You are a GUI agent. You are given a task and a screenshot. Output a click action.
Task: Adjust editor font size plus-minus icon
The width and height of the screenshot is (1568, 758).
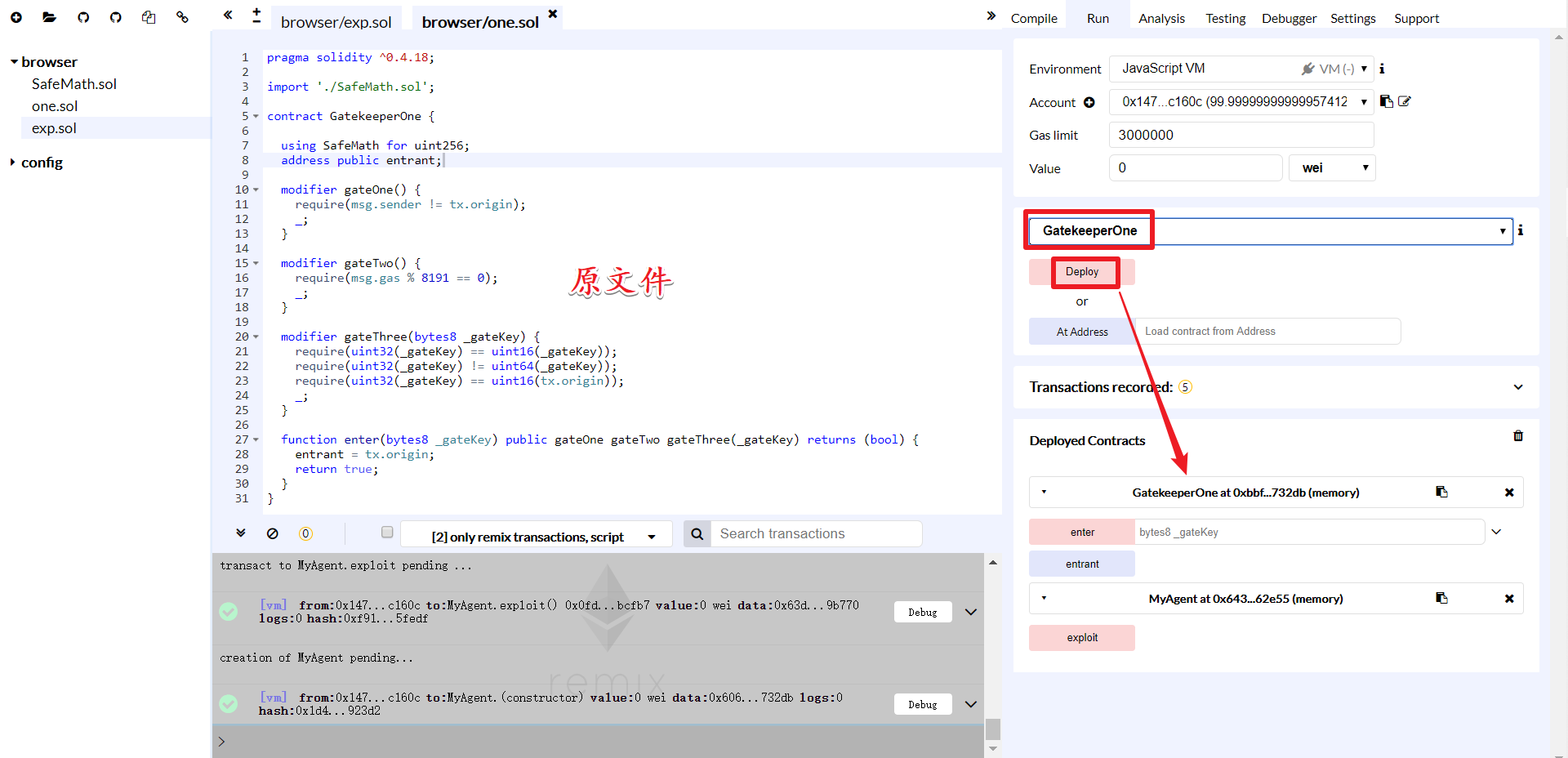(x=256, y=16)
